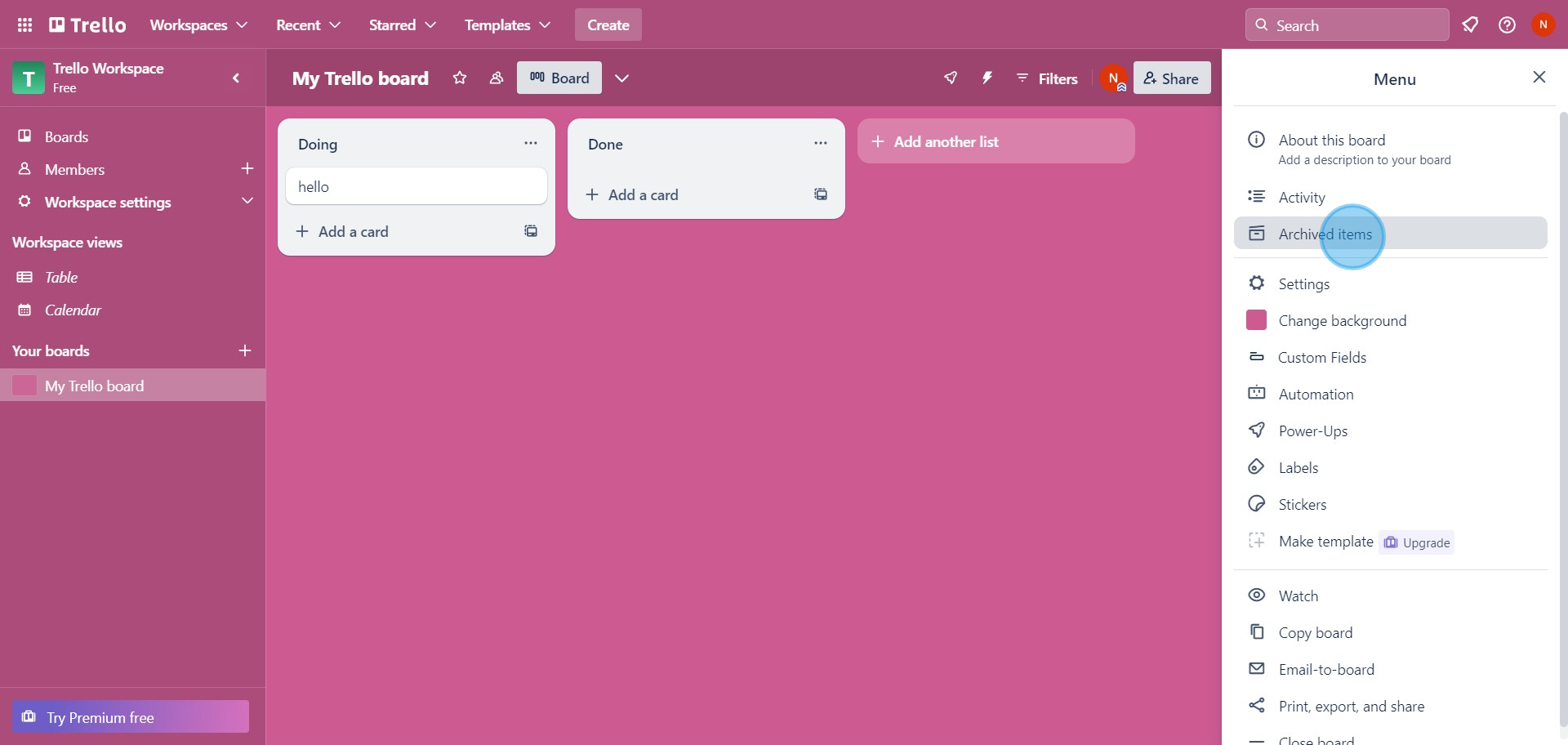Open Archived items
This screenshot has height=745, width=1568.
[x=1391, y=234]
